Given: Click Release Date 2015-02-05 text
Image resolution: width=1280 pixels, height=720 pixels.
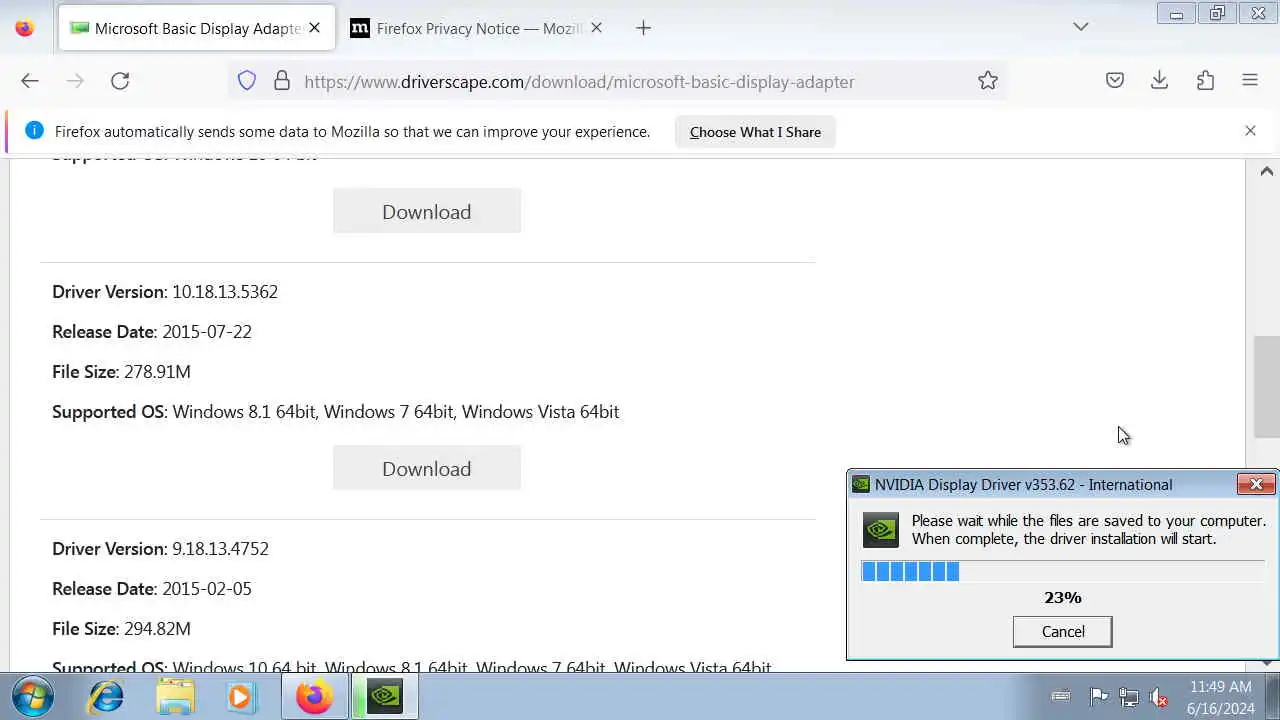Looking at the screenshot, I should (152, 589).
